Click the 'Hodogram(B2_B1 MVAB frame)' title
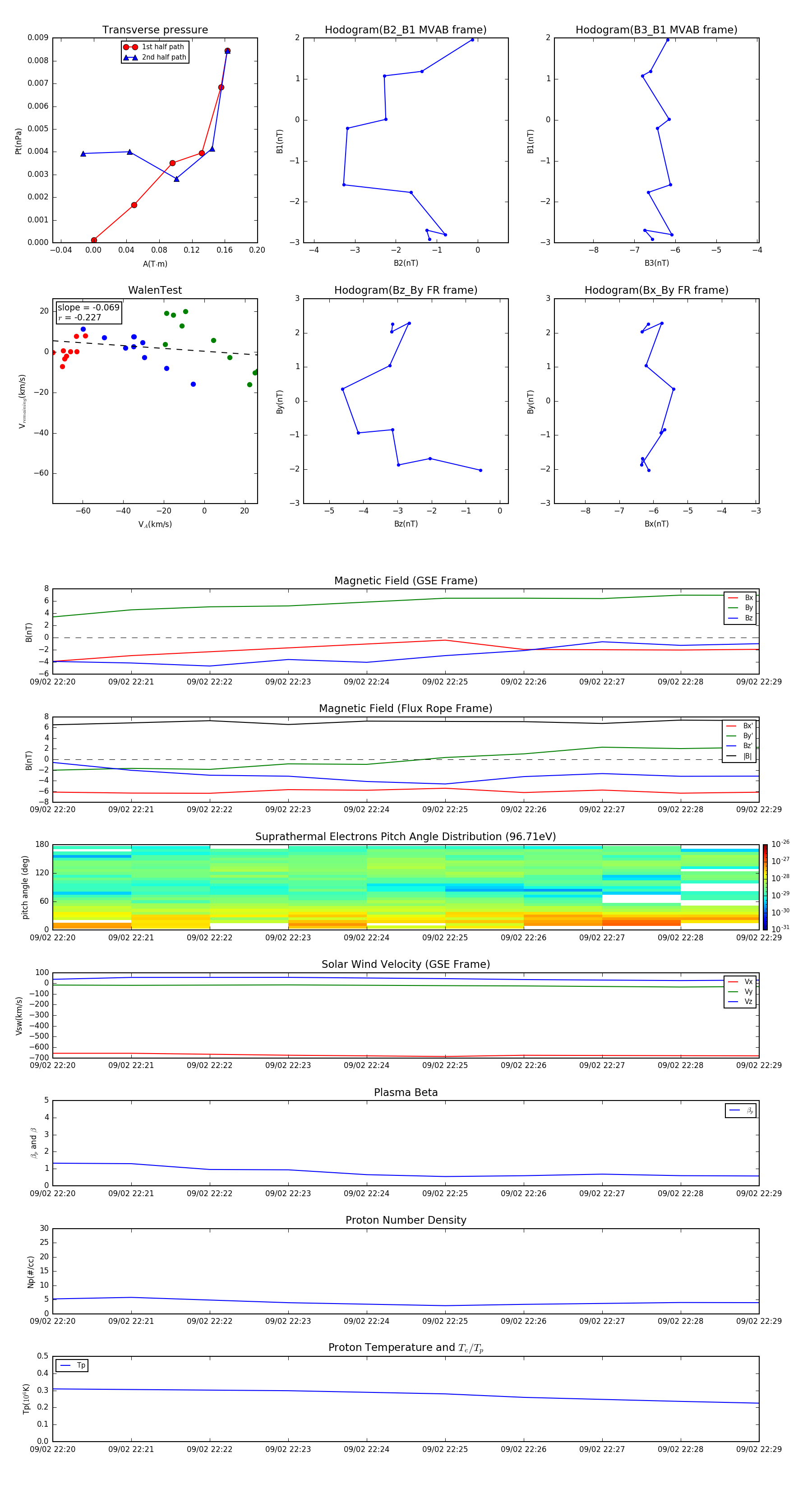Screen dimensions: 812x1489 (x=405, y=30)
